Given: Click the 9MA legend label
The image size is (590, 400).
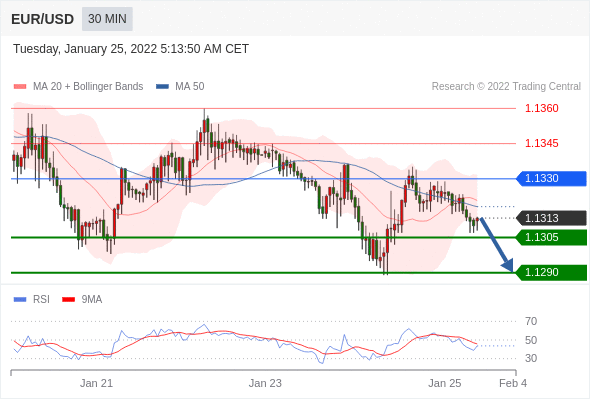Looking at the screenshot, I should pyautogui.click(x=92, y=300).
